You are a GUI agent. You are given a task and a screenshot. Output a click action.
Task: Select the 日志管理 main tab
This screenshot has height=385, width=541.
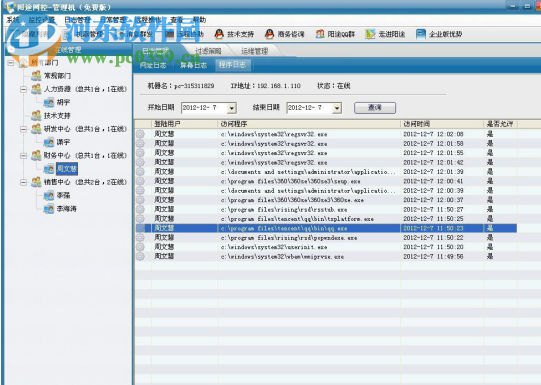pyautogui.click(x=156, y=51)
